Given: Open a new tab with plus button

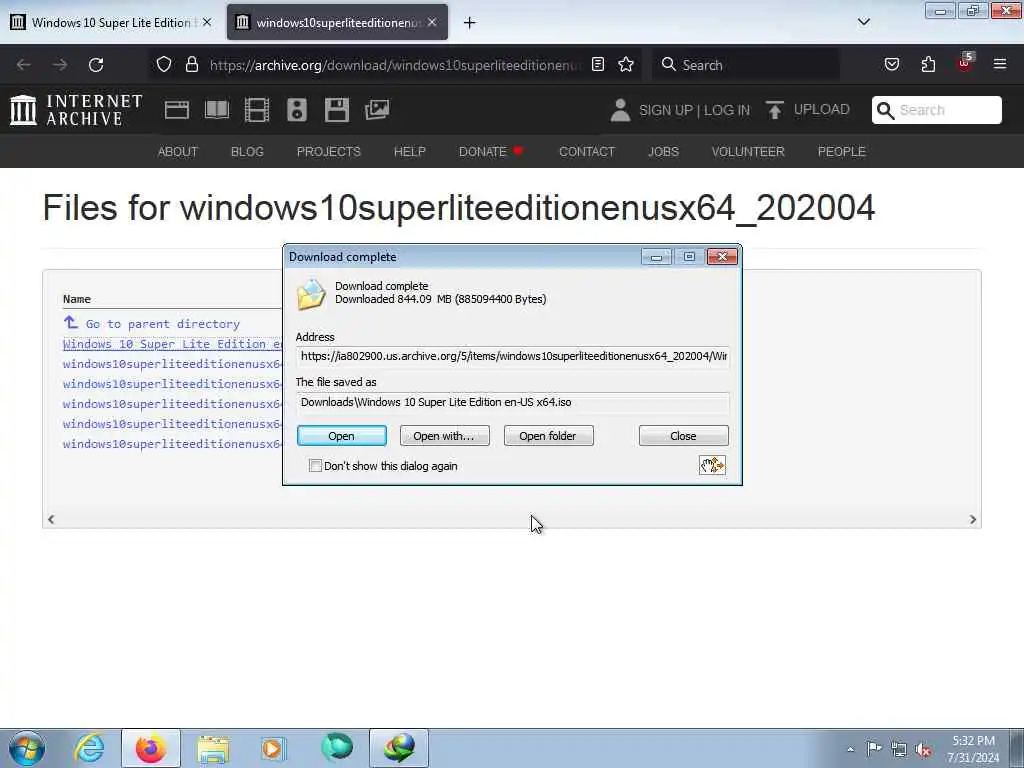Looking at the screenshot, I should (x=470, y=23).
